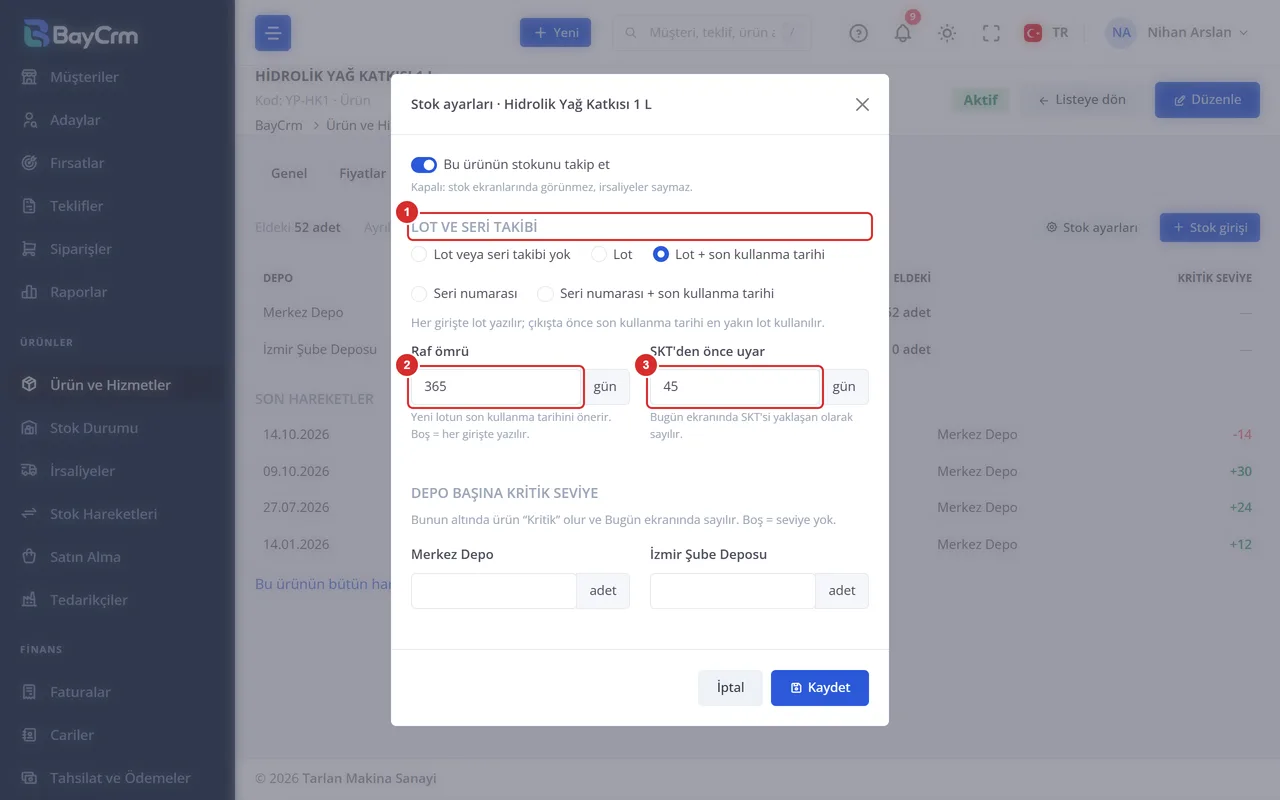1280x800 pixels.
Task: Click the 'Listeye dön' button
Action: tap(1082, 100)
